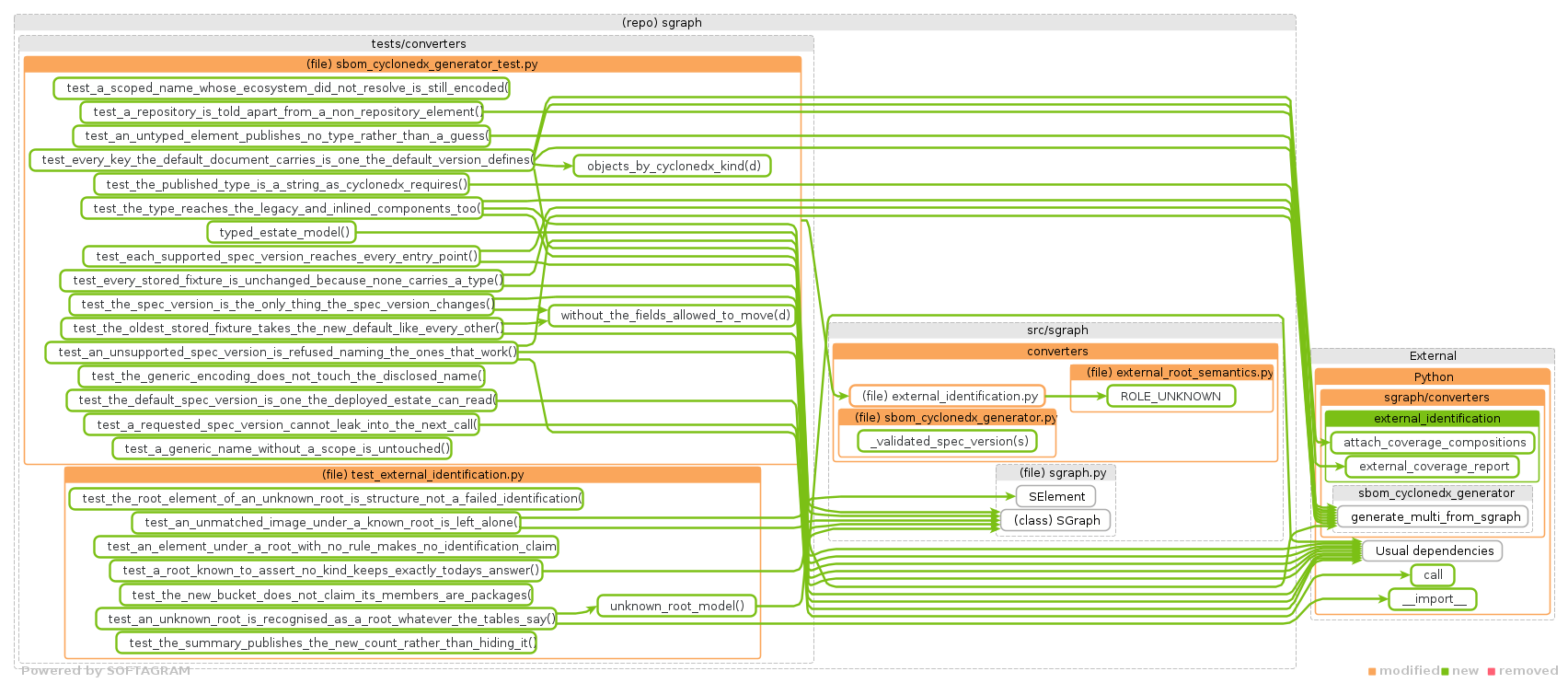Click attach_coverage_compositions node

point(1433,442)
